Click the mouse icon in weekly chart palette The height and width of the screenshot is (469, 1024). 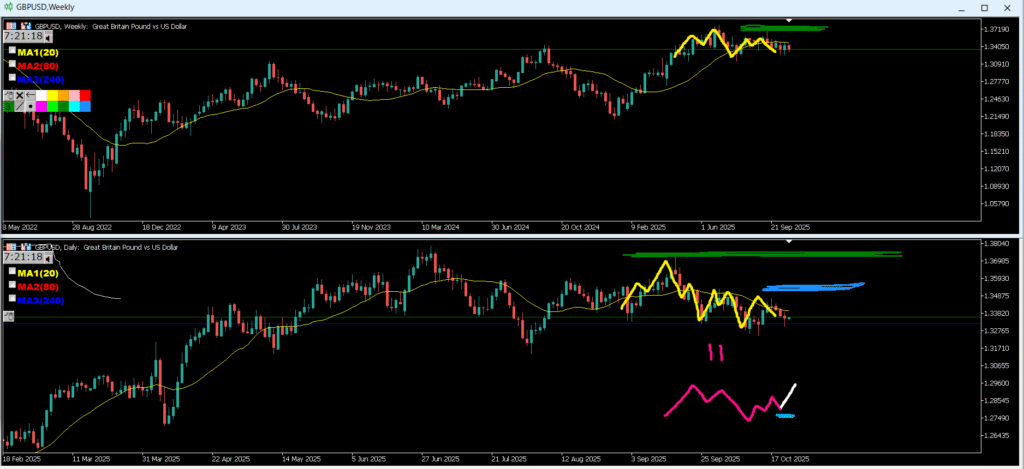point(7,95)
